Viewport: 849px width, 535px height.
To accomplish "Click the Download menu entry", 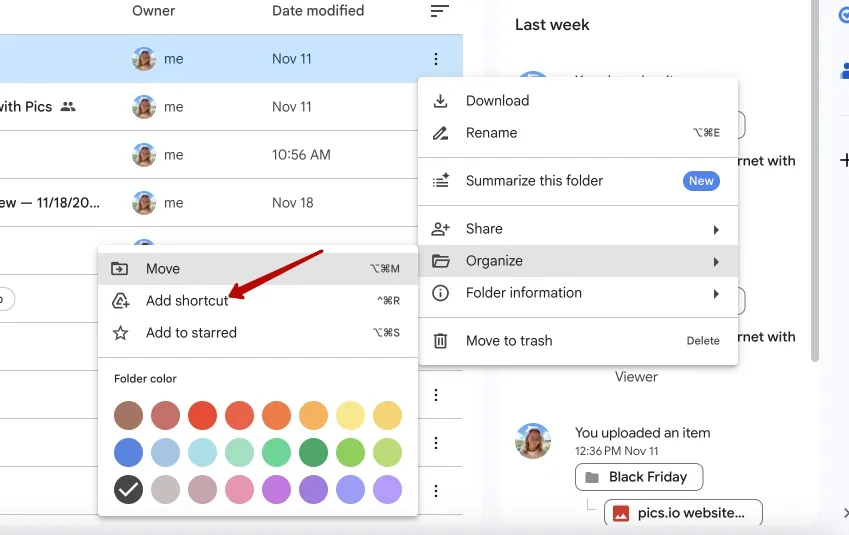I will tap(578, 101).
